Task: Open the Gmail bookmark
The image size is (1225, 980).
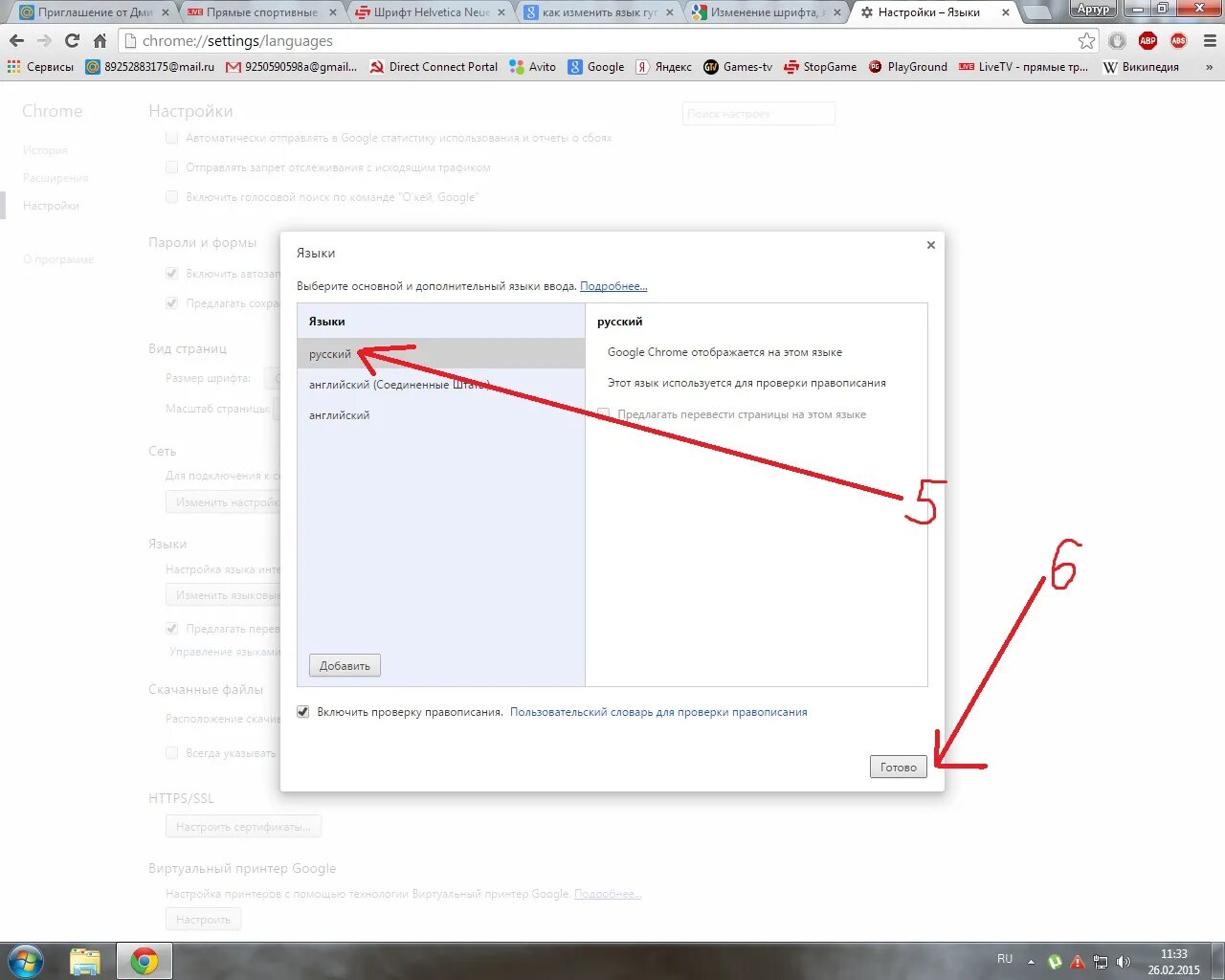Action: [x=291, y=67]
